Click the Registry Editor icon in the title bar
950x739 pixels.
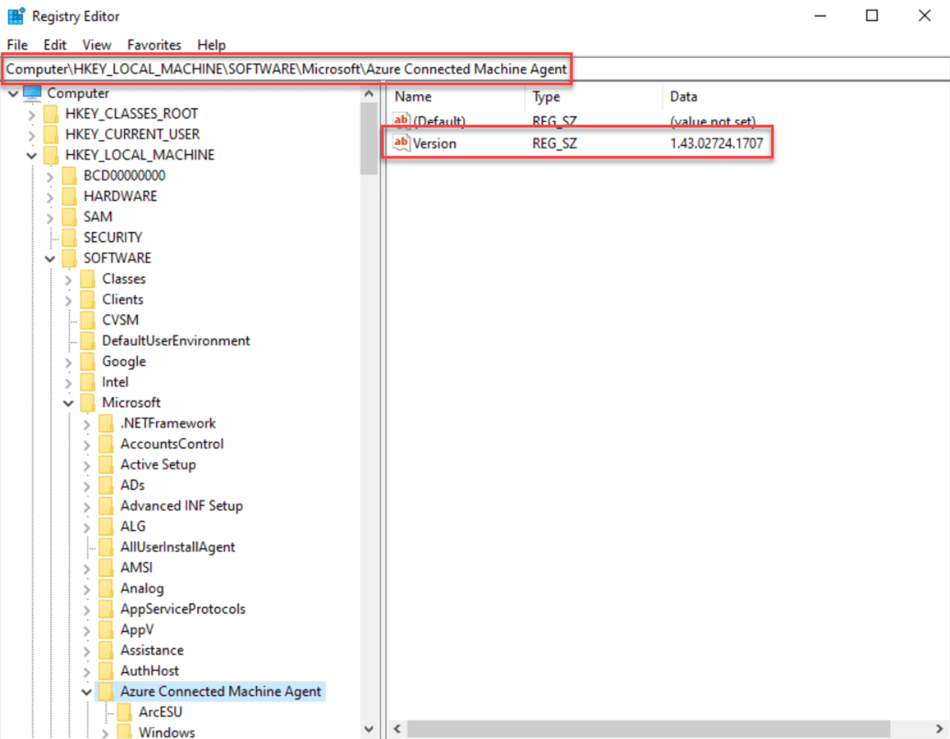coord(14,15)
